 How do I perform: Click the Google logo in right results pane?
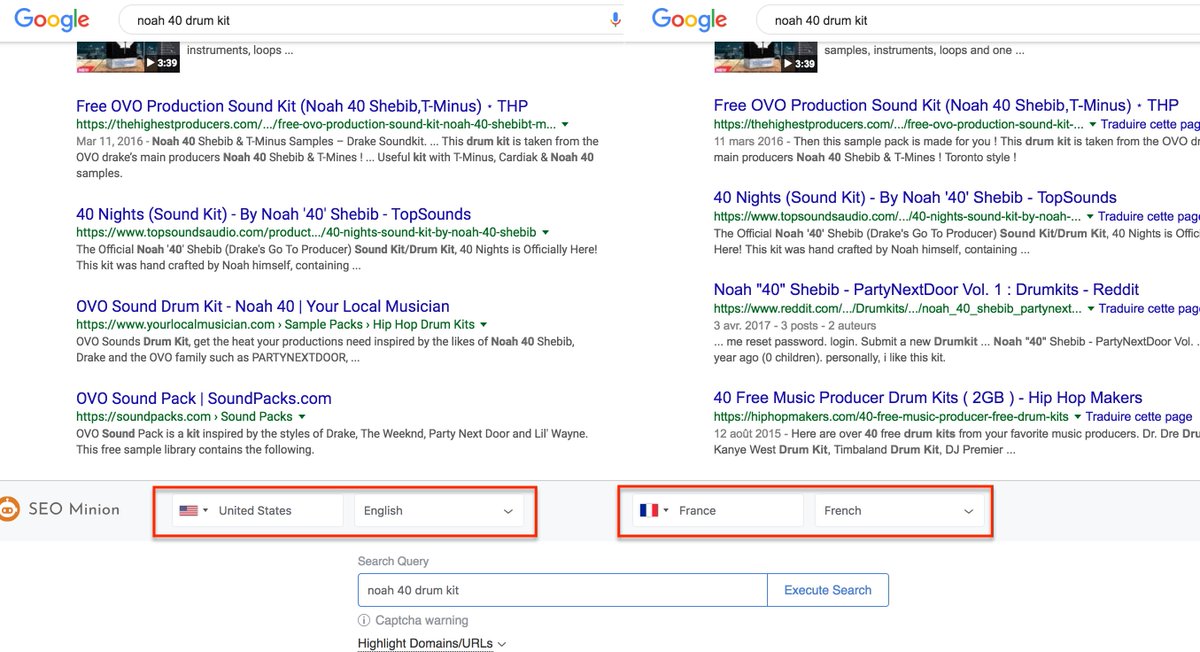pos(689,19)
